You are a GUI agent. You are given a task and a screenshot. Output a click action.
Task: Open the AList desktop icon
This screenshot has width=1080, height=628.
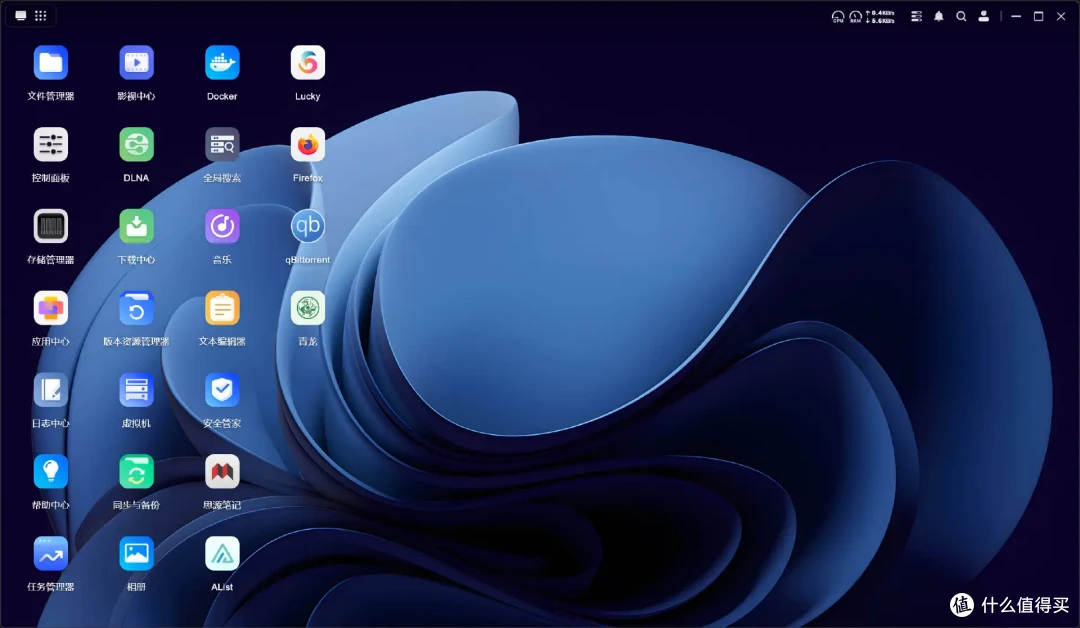[222, 554]
